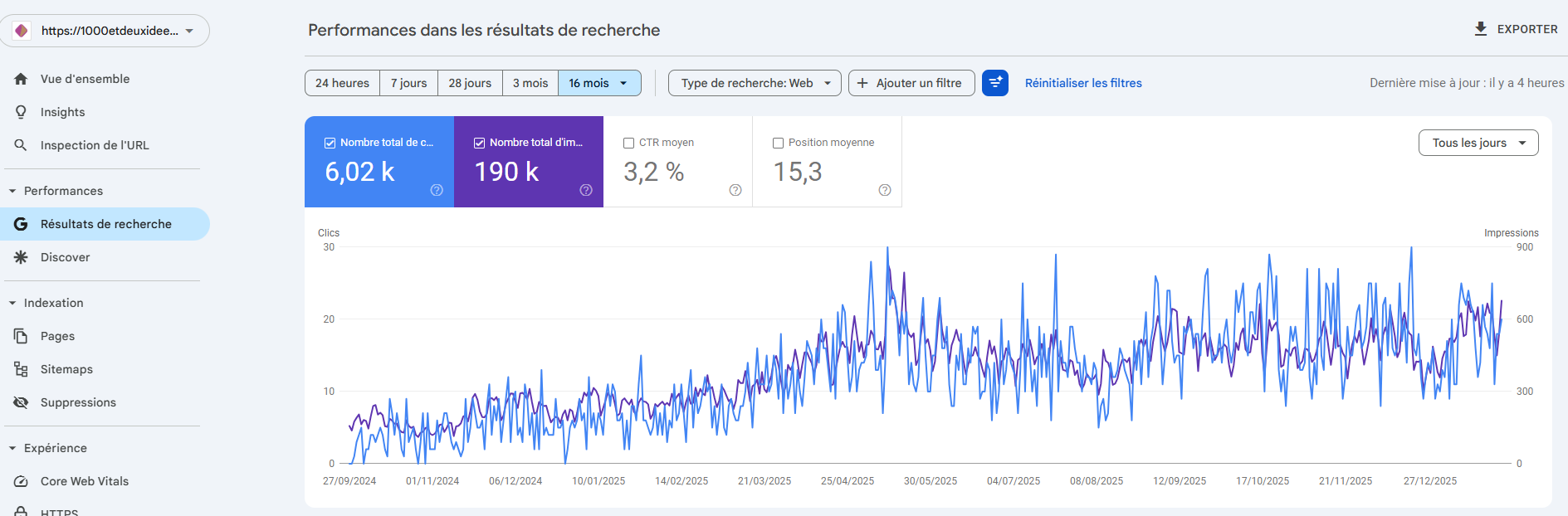Uncheck the total clicks checkbox
Screen dimensions: 1568x516
(x=330, y=143)
